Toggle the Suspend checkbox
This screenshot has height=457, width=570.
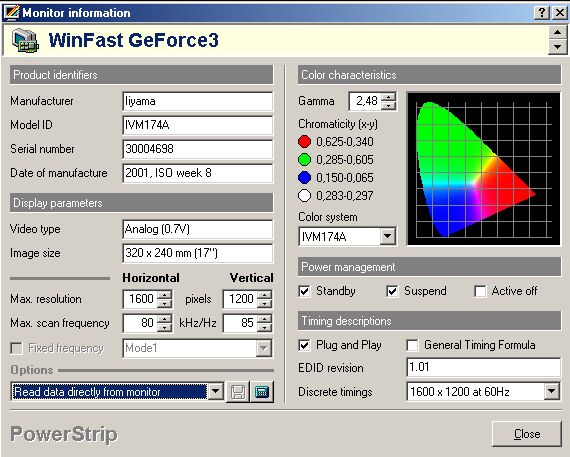point(392,291)
